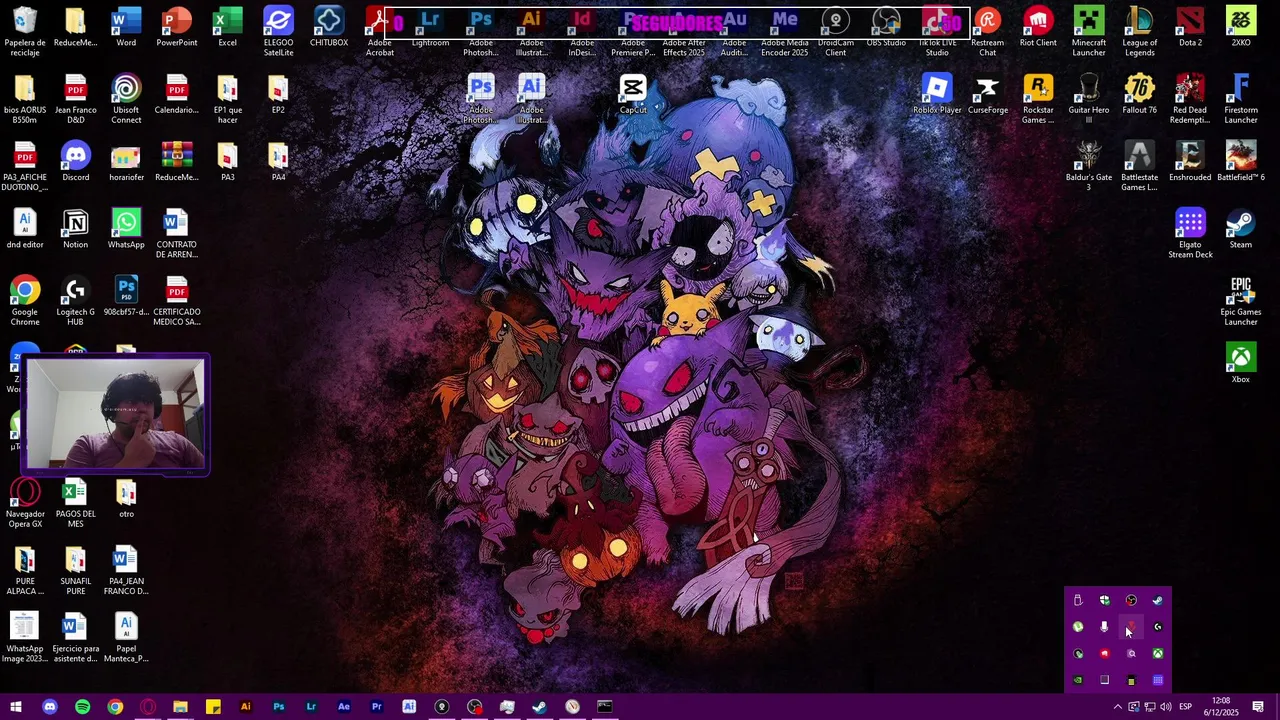This screenshot has width=1280, height=720.
Task: Open Rockstar Games launcher shortcut
Action: [x=1038, y=98]
